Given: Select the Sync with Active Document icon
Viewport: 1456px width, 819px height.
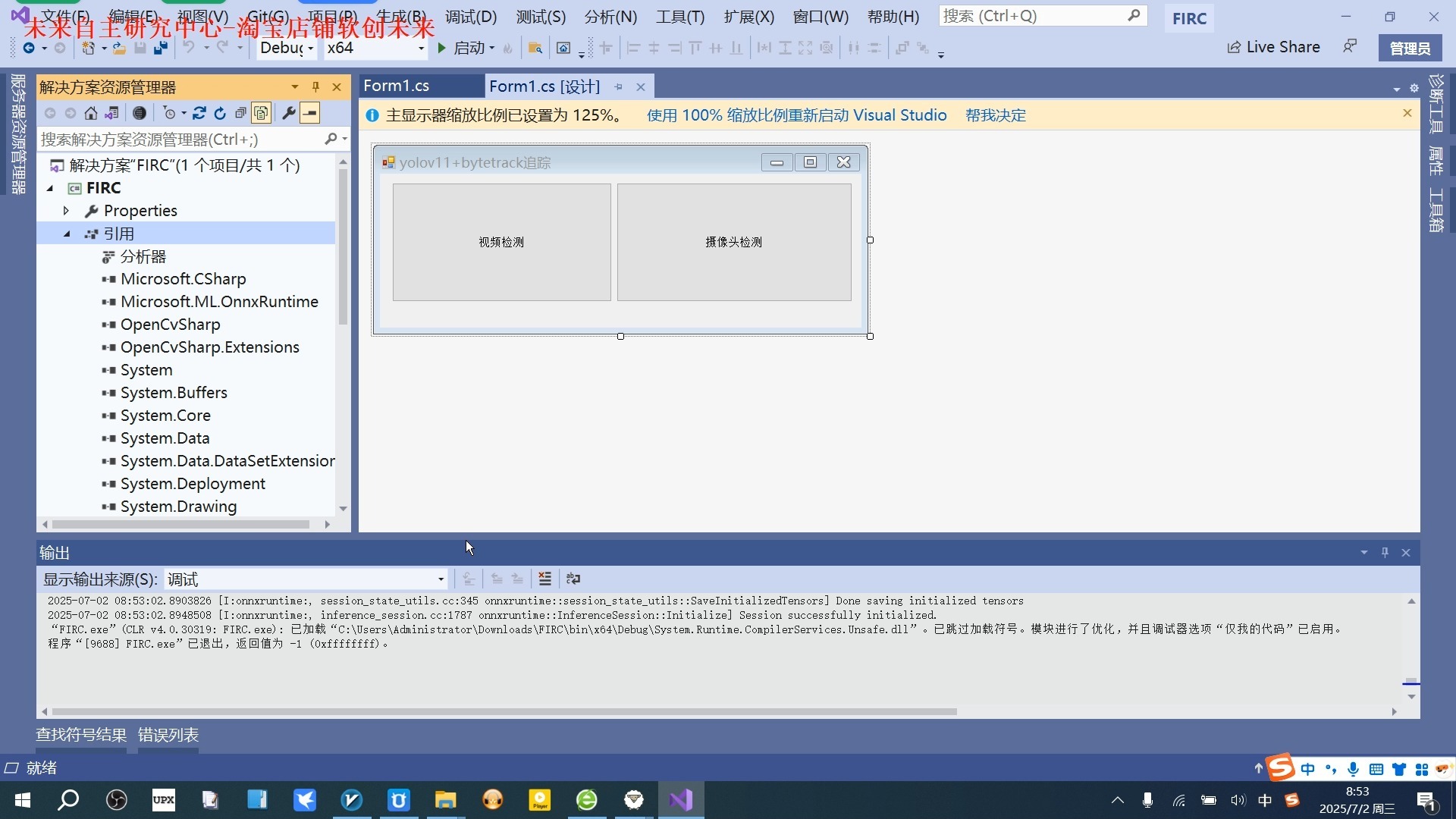Looking at the screenshot, I should (199, 113).
